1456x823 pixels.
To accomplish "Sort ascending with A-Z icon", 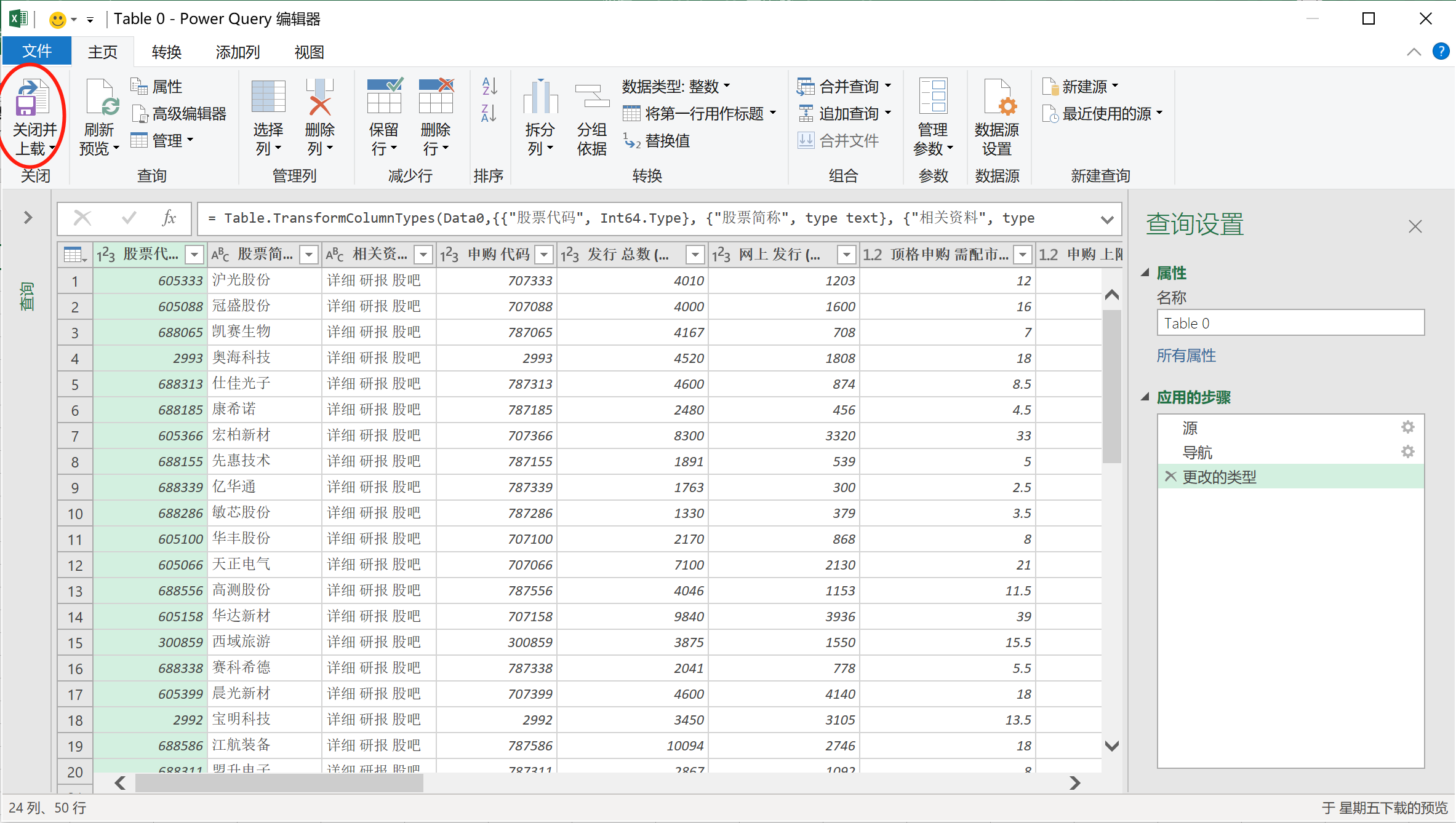I will (489, 86).
